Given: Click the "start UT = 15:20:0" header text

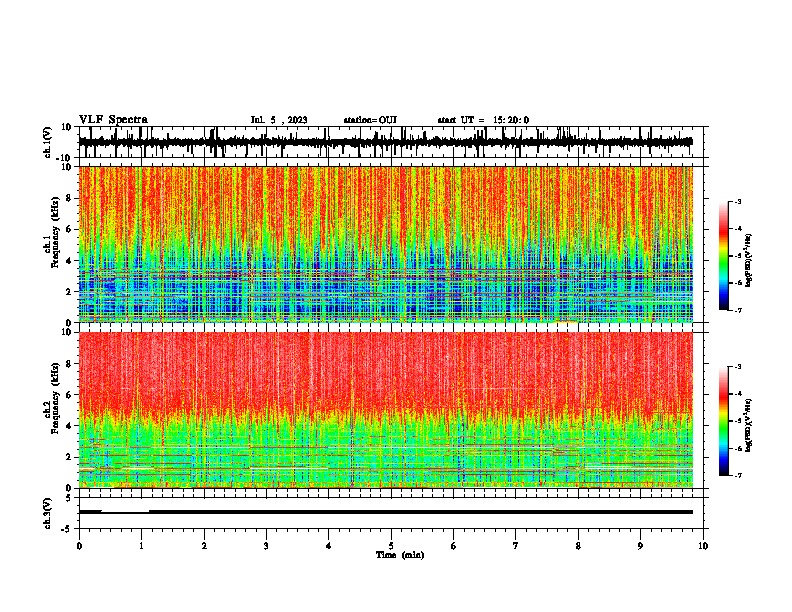Looking at the screenshot, I should click(x=483, y=120).
